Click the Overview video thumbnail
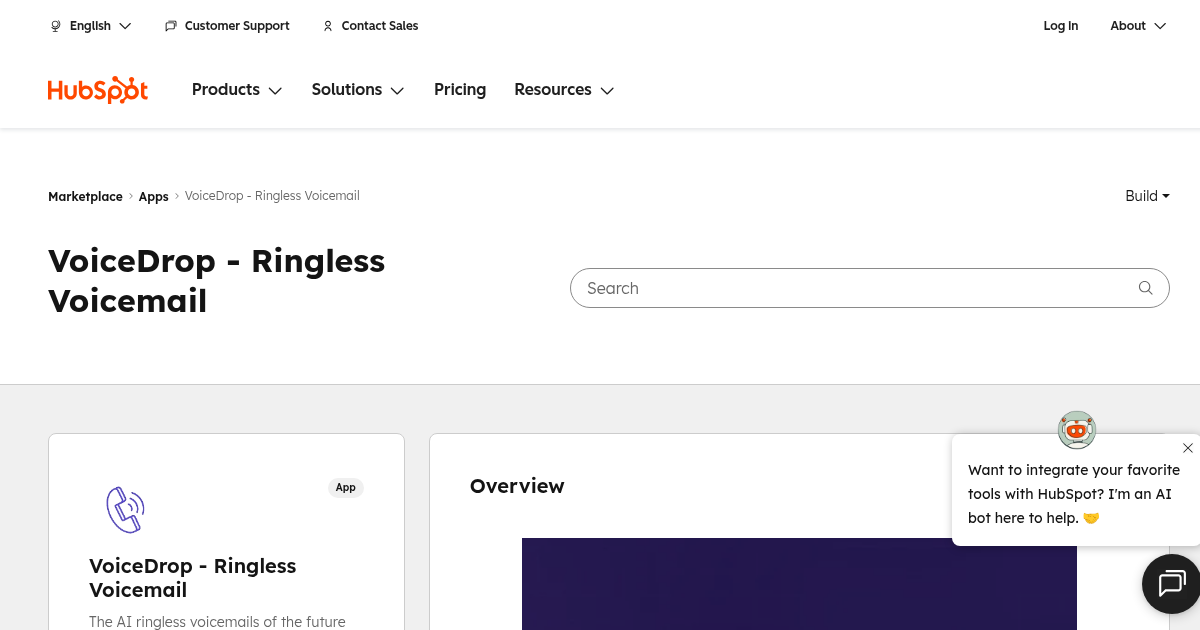This screenshot has width=1200, height=630. (x=799, y=584)
